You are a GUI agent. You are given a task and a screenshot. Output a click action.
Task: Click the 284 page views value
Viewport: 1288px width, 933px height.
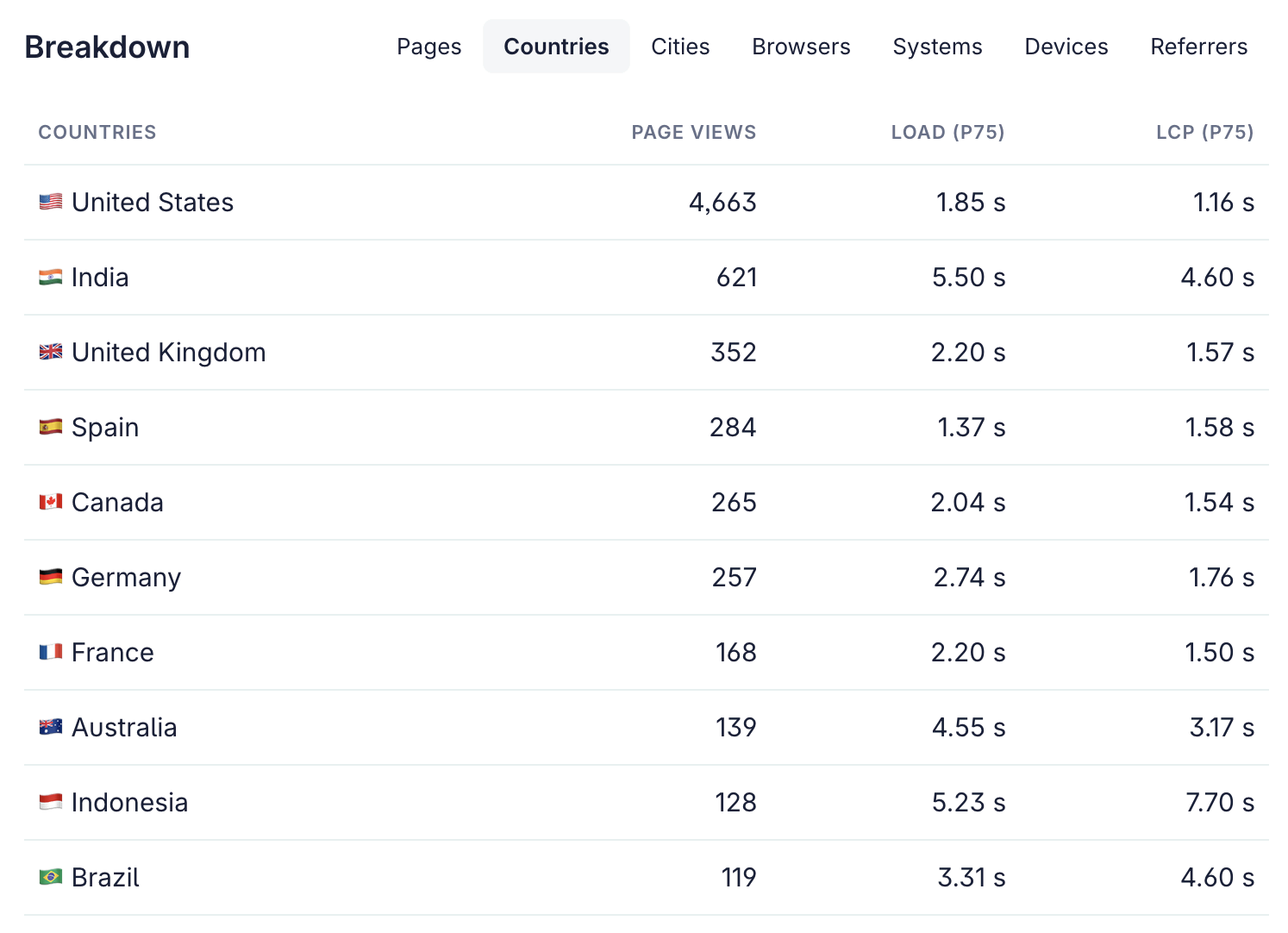tap(733, 427)
